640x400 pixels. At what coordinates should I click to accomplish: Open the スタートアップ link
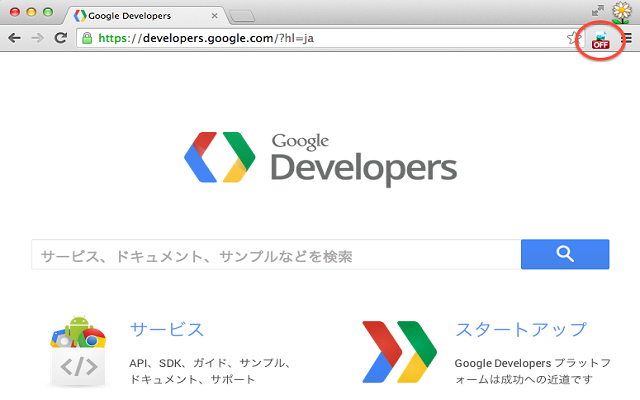(521, 329)
